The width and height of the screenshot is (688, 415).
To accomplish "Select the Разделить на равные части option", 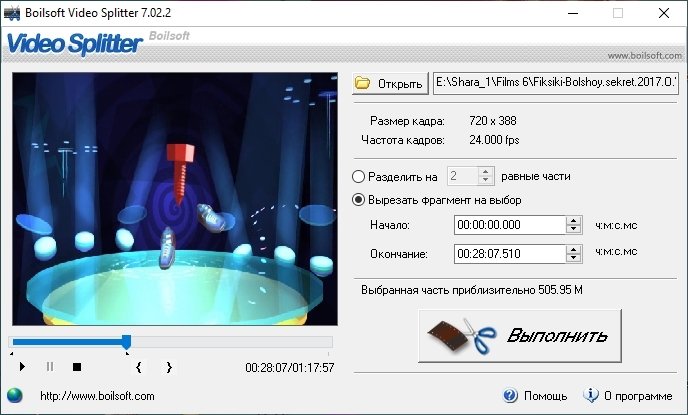I will (x=358, y=177).
